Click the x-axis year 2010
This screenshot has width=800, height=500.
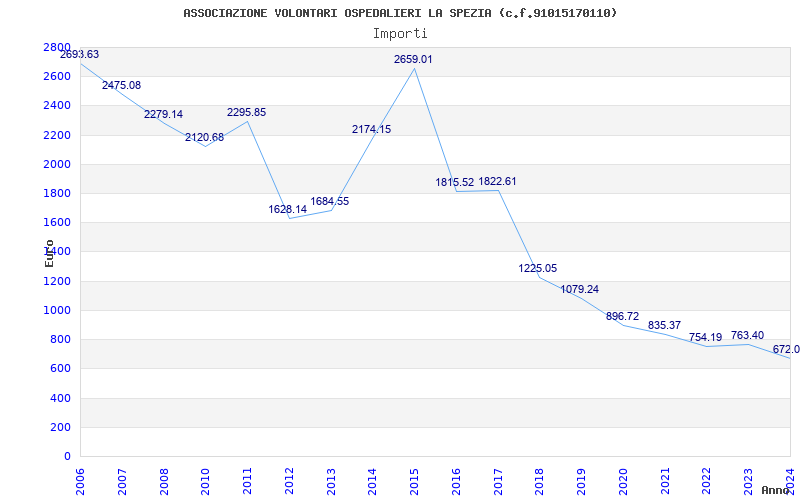coord(206,482)
